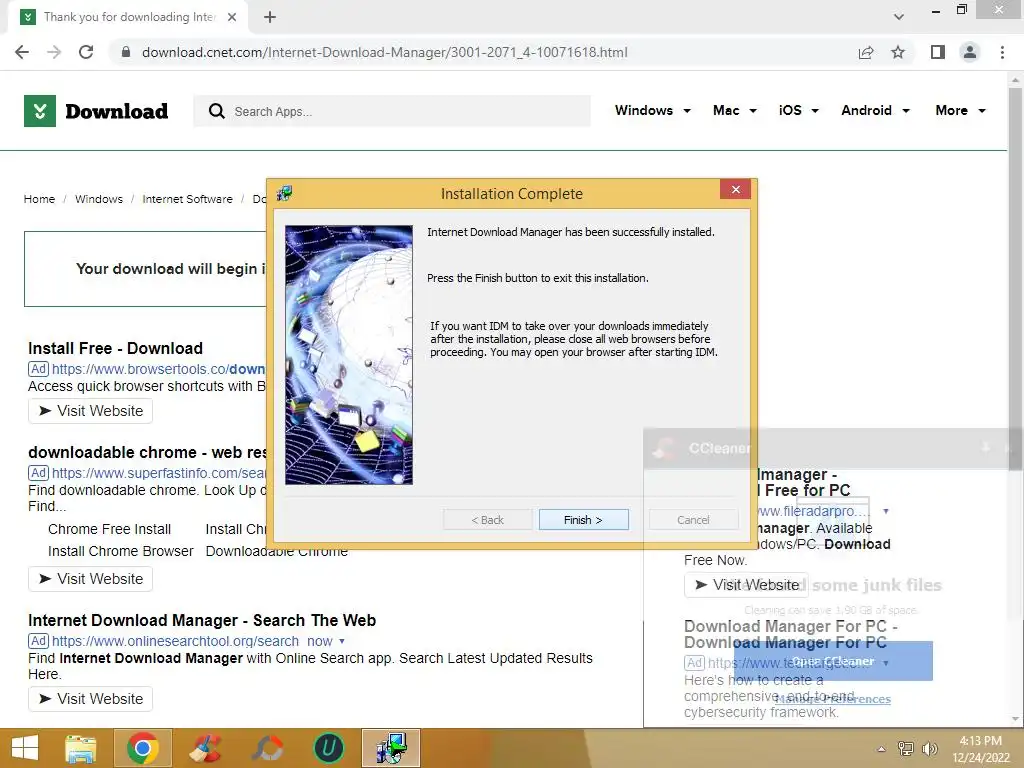Open the Chrome Free Install link
Screen dimensions: 1024x768
click(x=110, y=529)
